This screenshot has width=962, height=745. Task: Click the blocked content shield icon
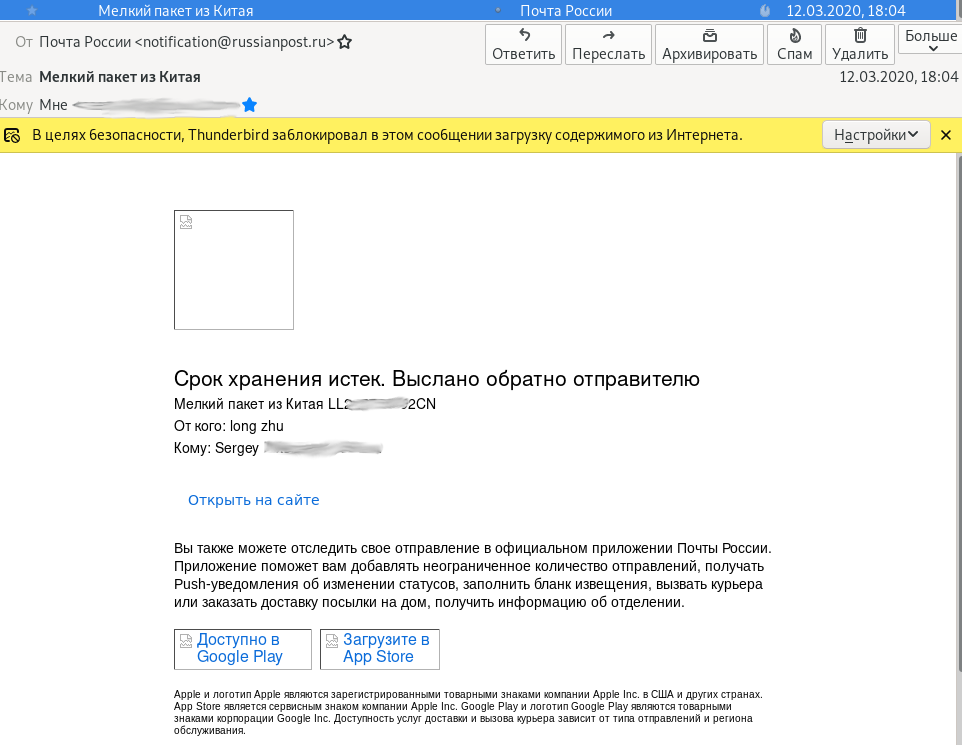[x=12, y=135]
